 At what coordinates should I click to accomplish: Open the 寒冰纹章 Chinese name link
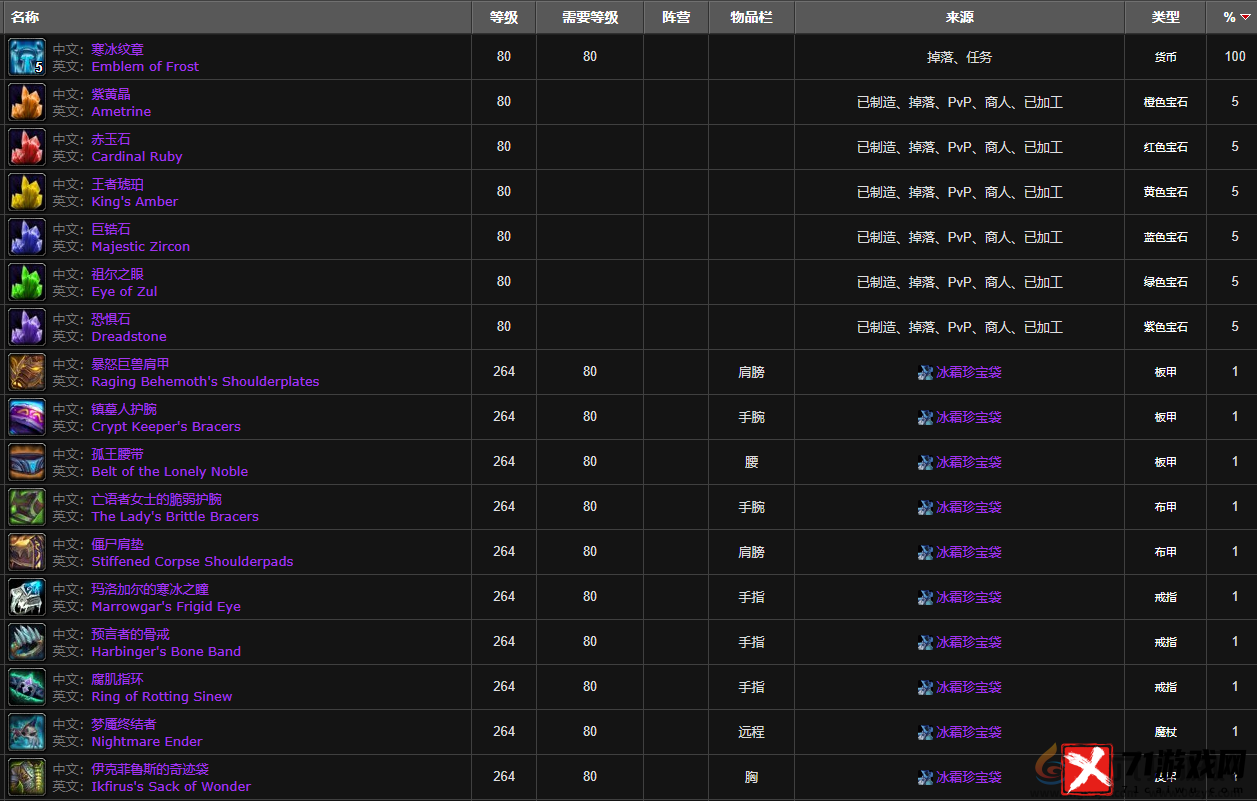[117, 49]
